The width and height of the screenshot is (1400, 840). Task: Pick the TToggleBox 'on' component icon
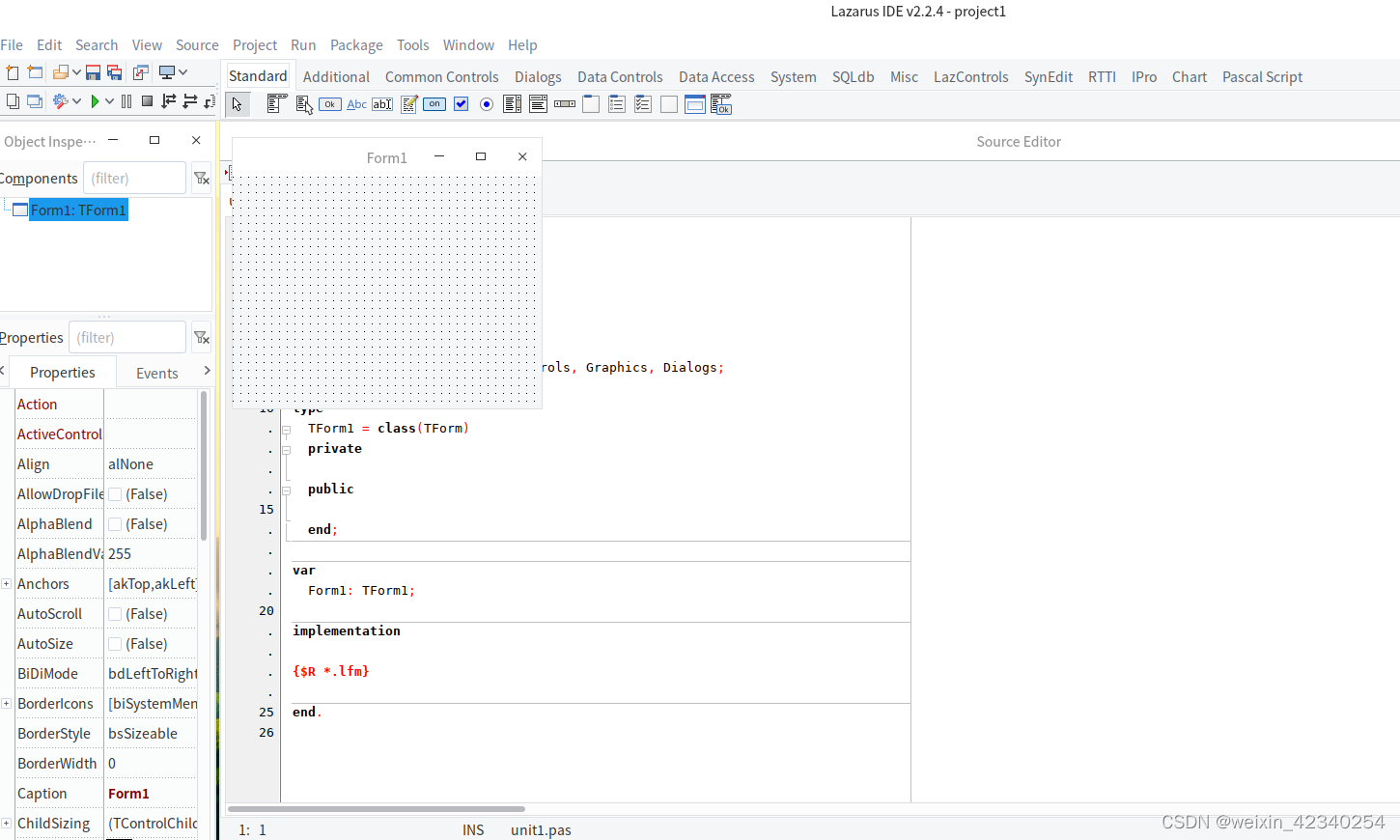point(434,104)
